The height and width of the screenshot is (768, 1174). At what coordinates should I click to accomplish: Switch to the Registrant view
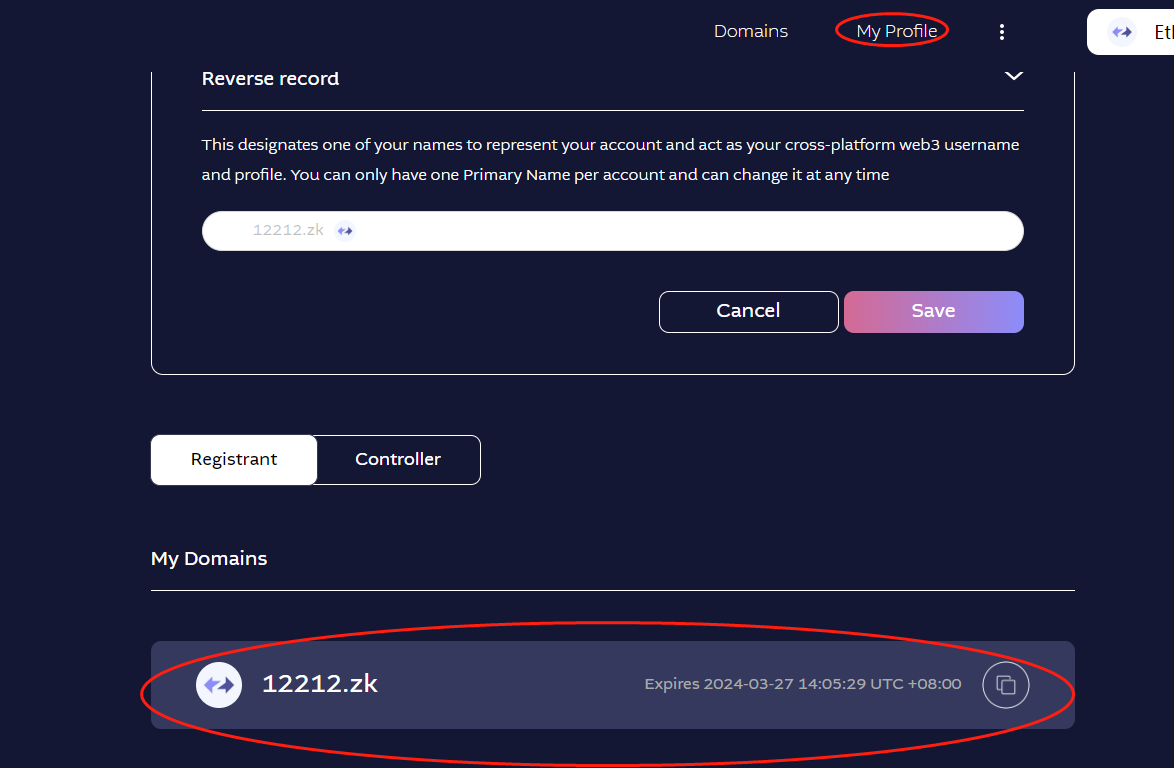point(234,460)
